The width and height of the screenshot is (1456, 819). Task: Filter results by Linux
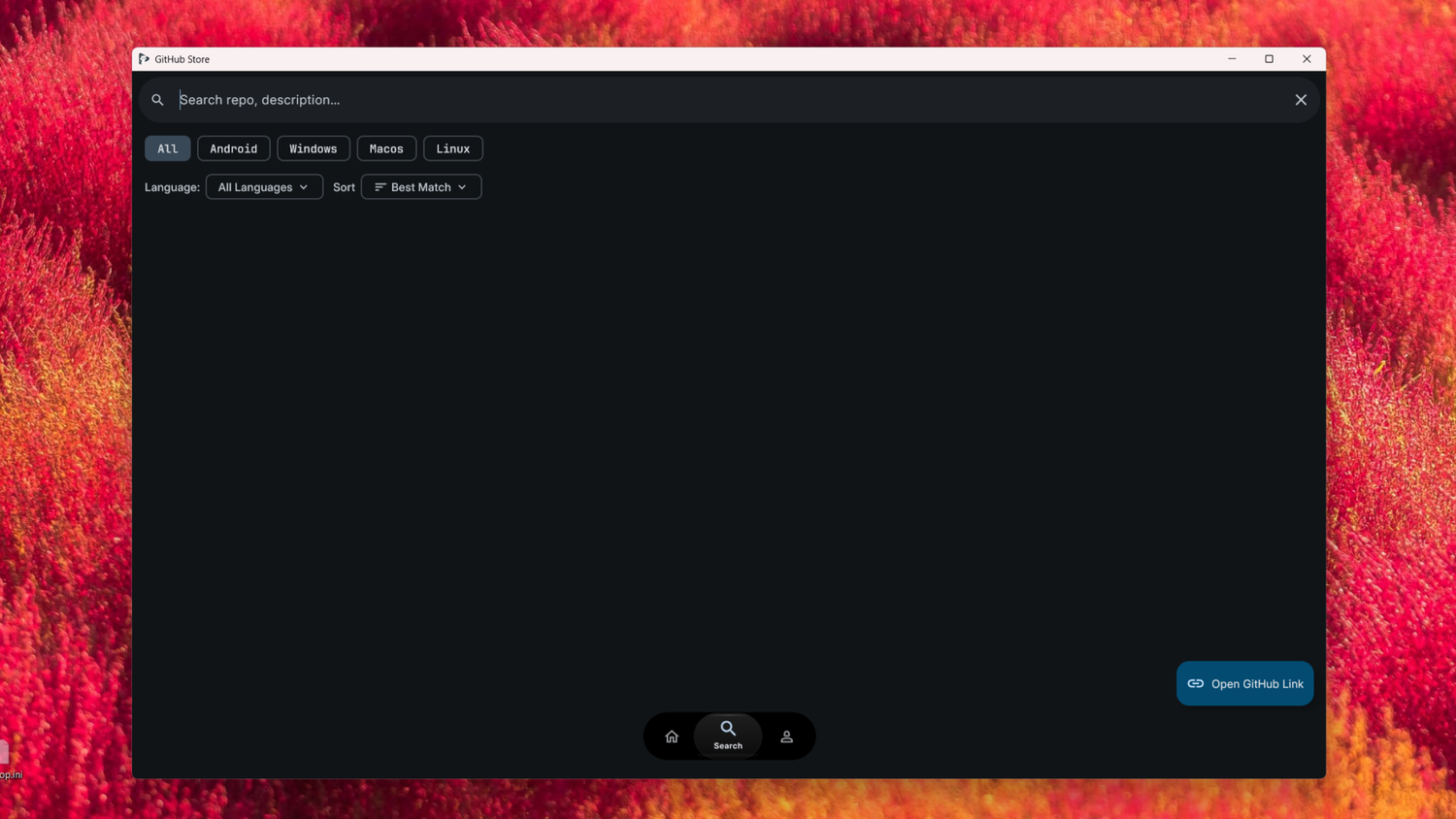pos(453,148)
